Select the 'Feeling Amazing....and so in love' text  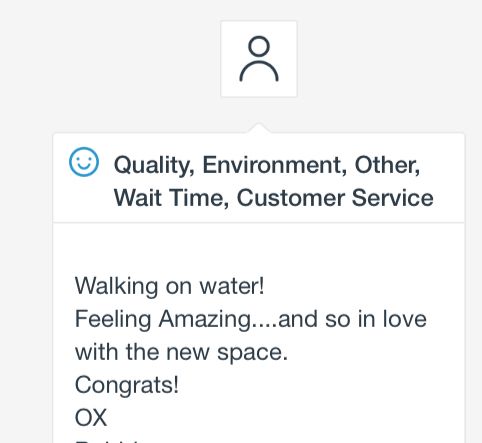coord(251,319)
